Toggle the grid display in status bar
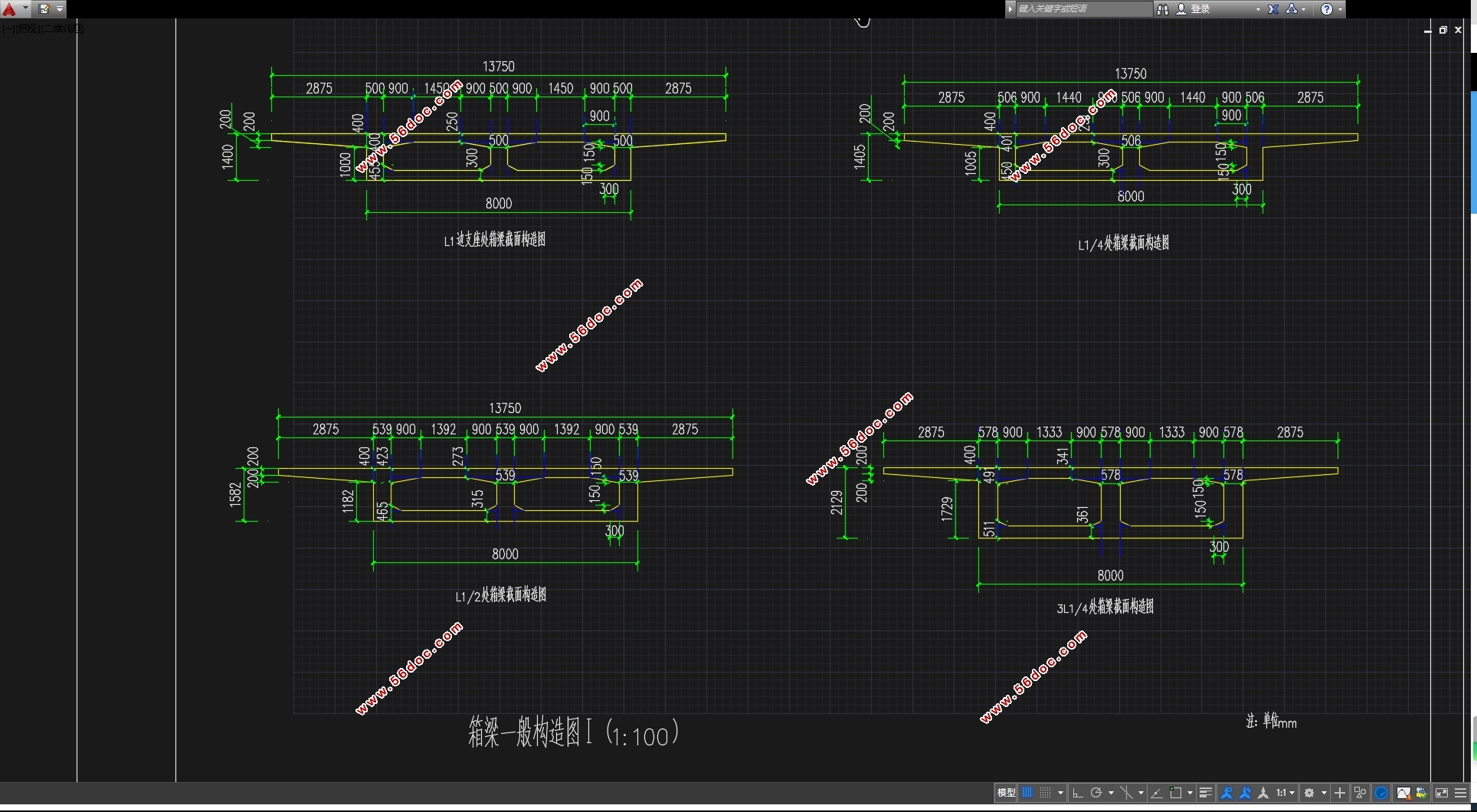The width and height of the screenshot is (1477, 812). (x=1028, y=793)
